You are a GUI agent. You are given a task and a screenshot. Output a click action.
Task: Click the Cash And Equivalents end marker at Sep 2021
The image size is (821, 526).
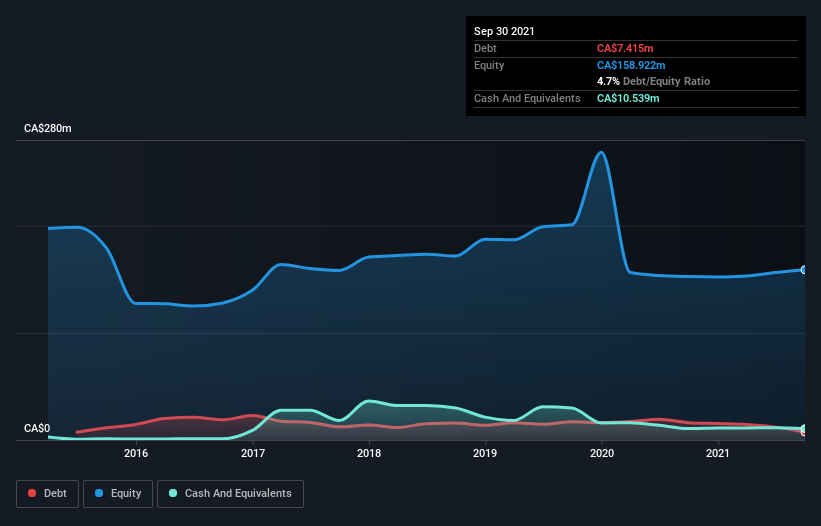point(804,429)
